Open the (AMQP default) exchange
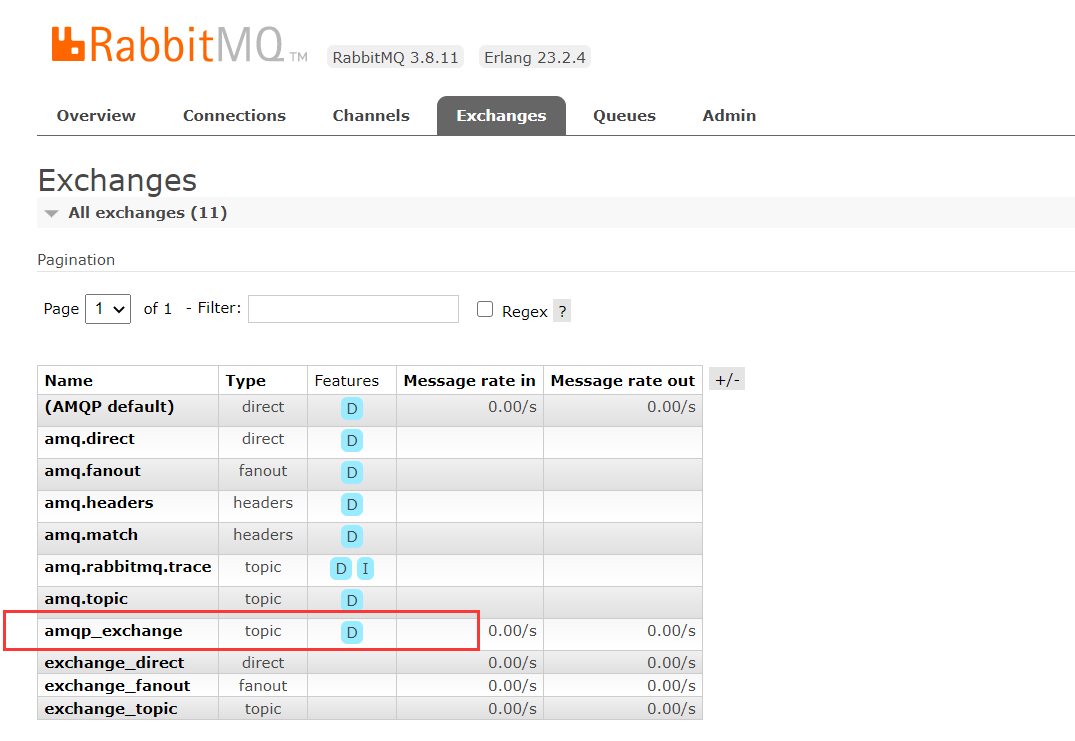This screenshot has width=1075, height=741. tap(109, 407)
